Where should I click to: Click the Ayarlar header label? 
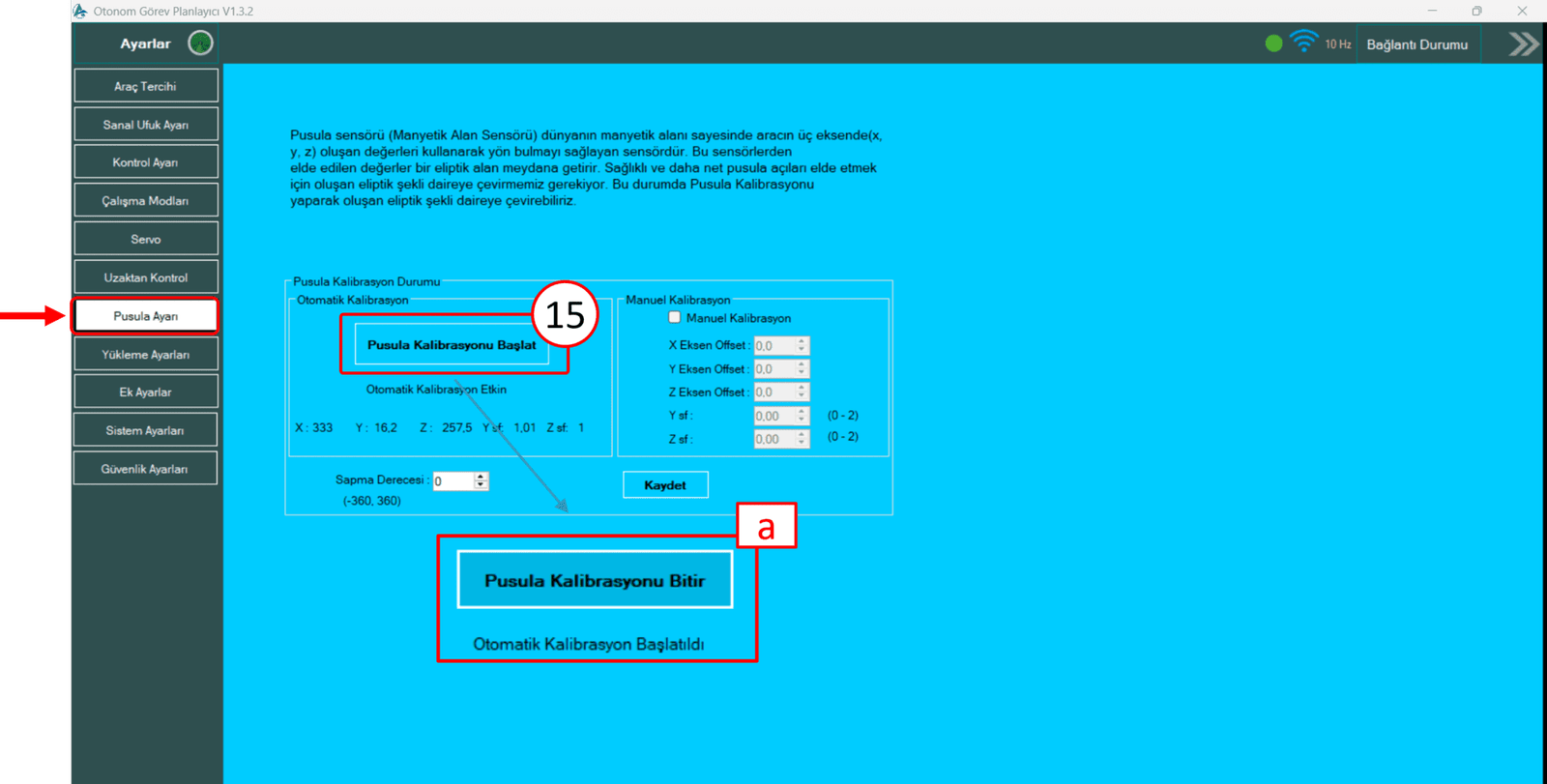pos(145,44)
